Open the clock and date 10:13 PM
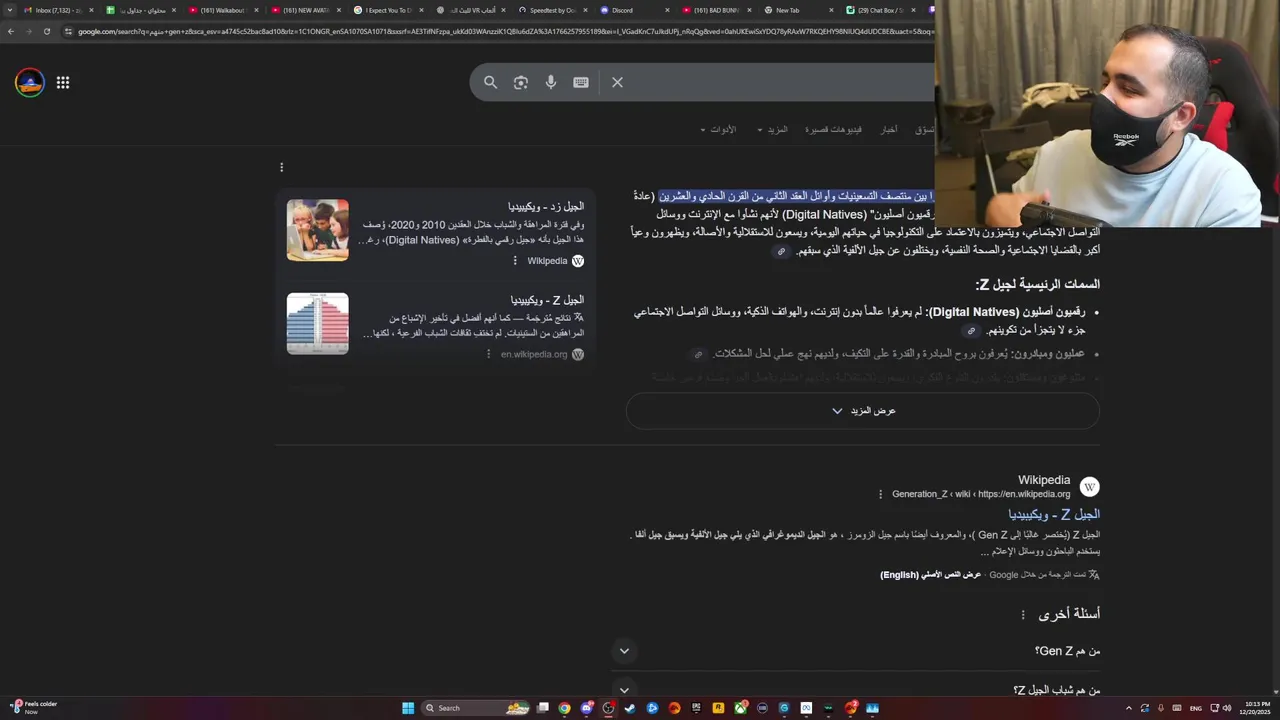The width and height of the screenshot is (1280, 720). [x=1254, y=708]
